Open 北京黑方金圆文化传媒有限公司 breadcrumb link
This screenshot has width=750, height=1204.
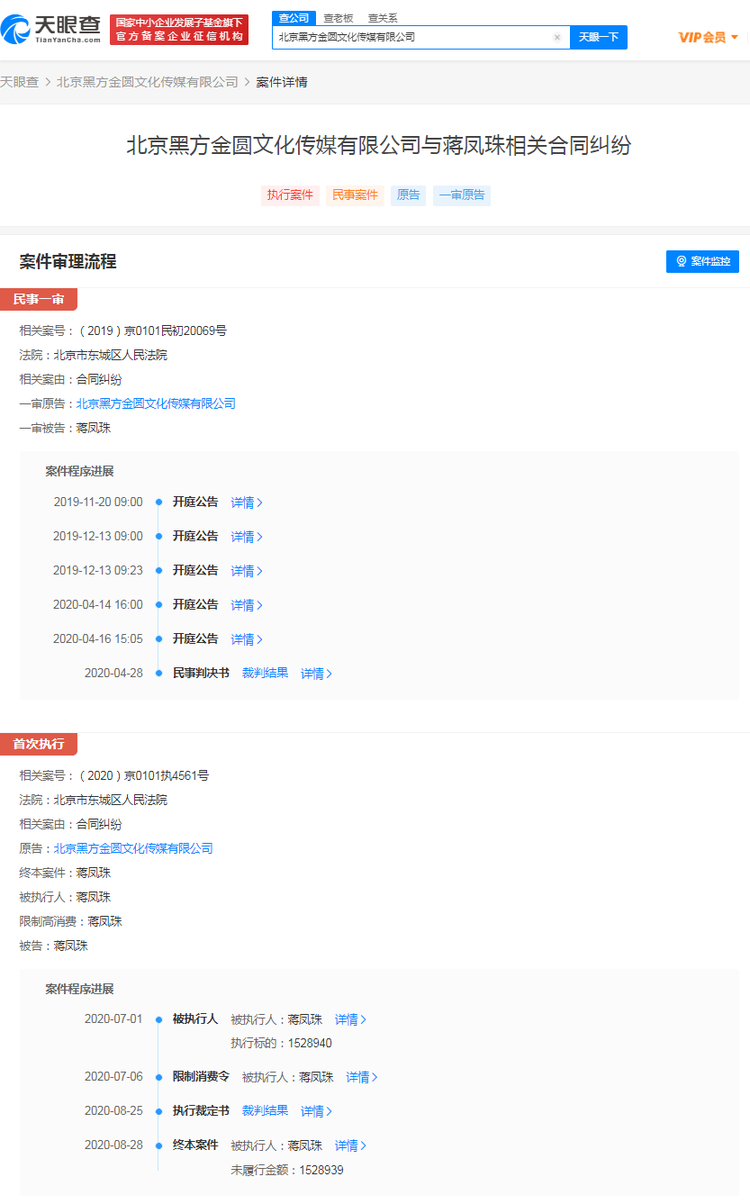pyautogui.click(x=148, y=82)
